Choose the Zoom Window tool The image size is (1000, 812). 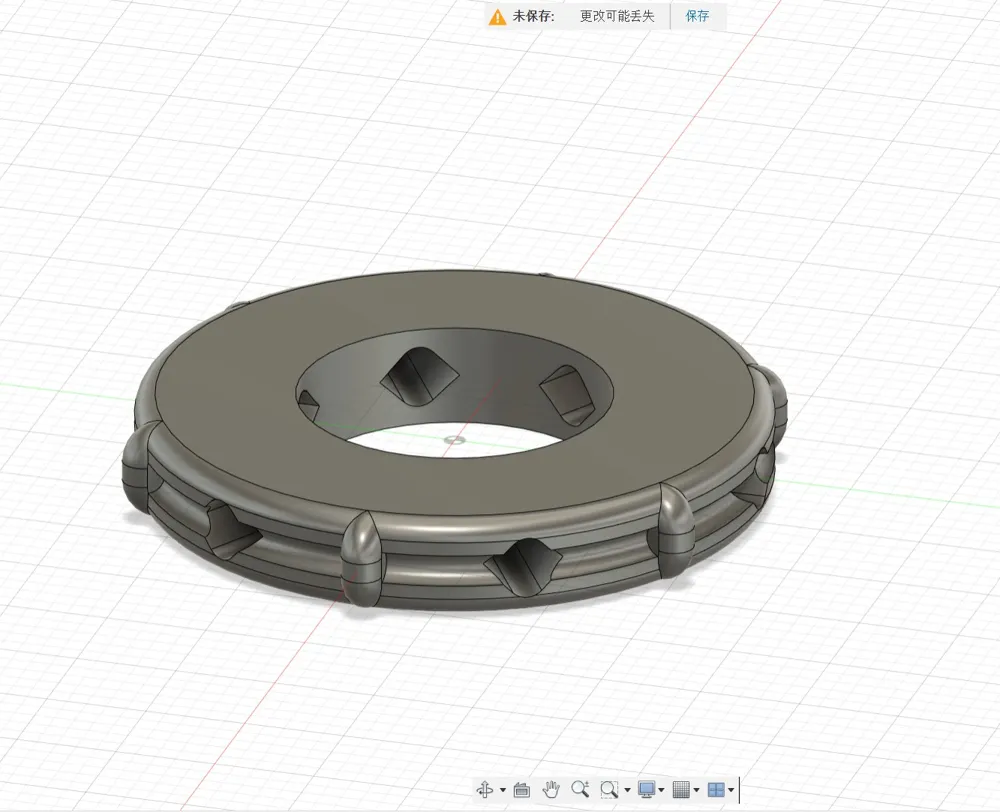point(609,790)
